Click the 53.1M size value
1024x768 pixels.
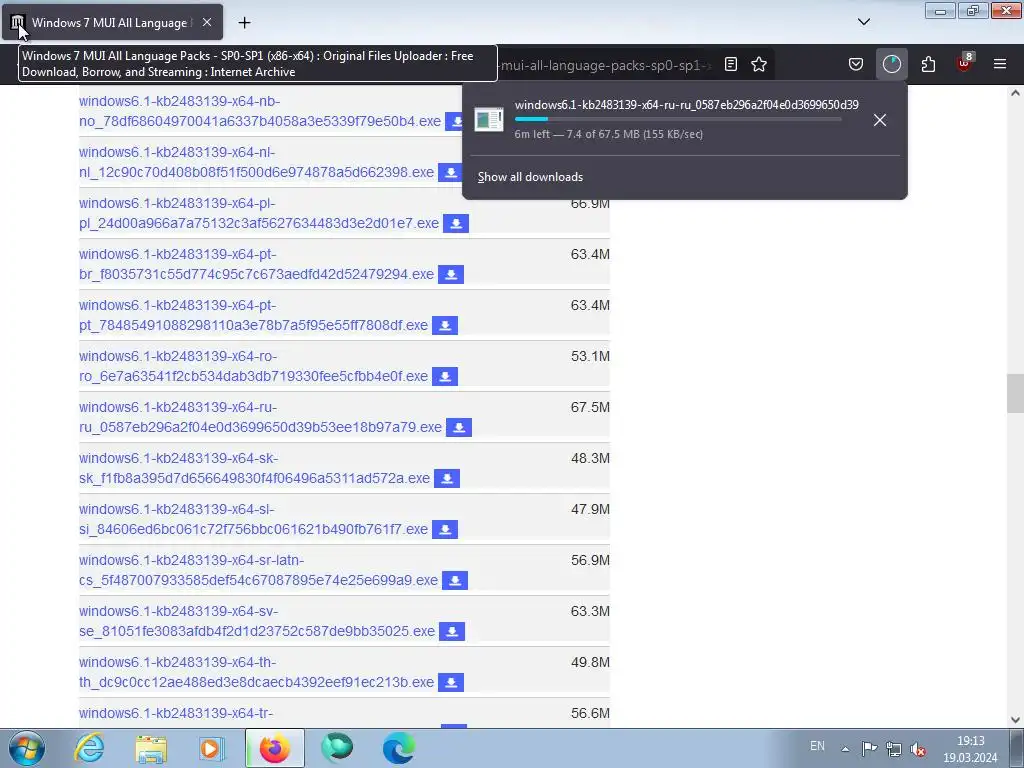[590, 357]
